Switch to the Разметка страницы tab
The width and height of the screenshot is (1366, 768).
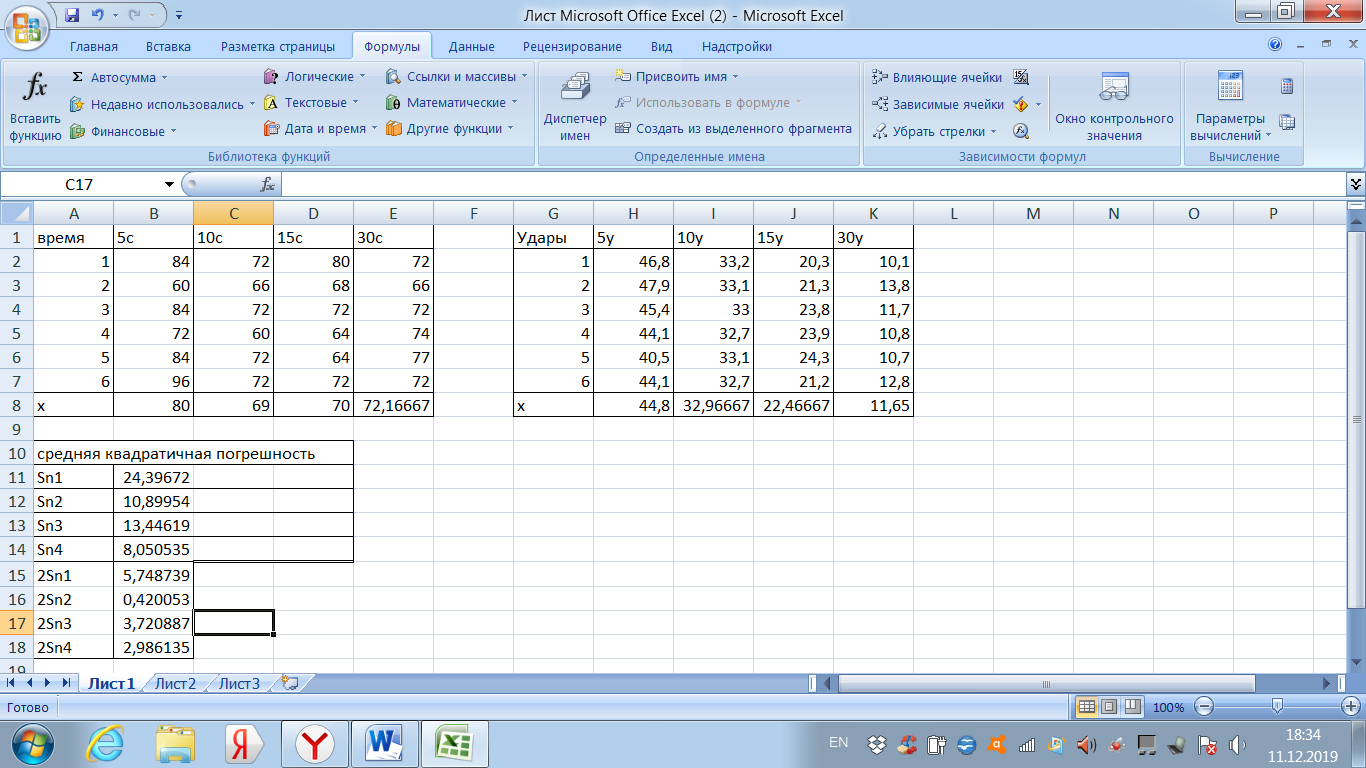point(278,46)
